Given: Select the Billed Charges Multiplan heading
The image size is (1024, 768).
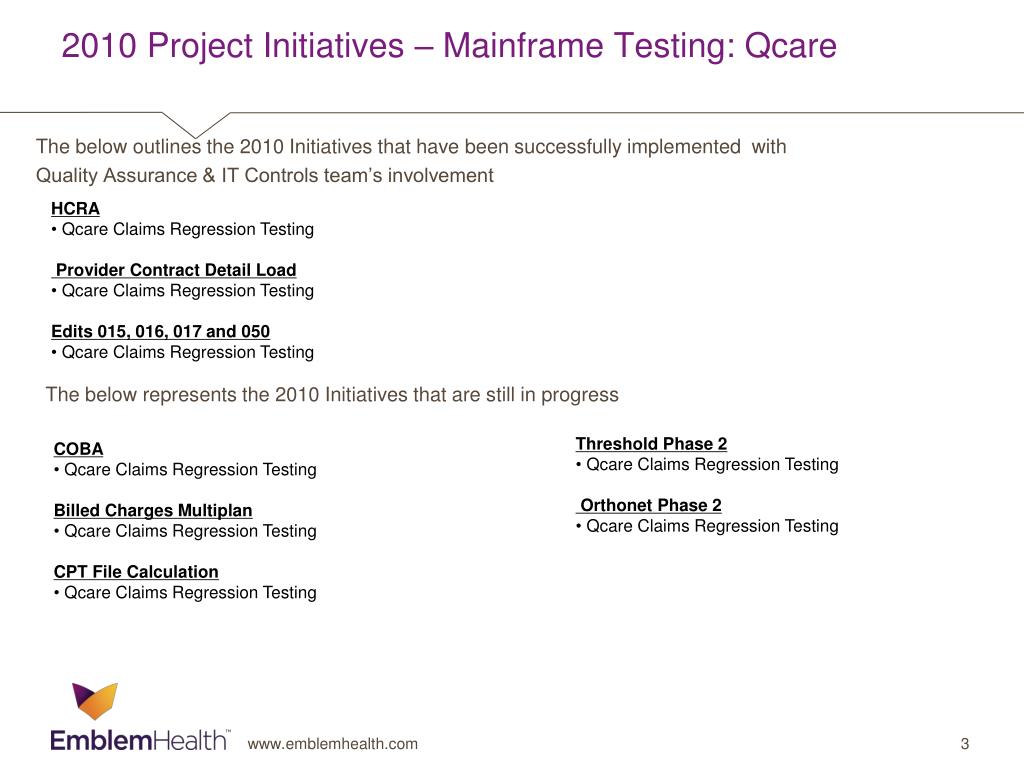Looking at the screenshot, I should (x=153, y=511).
